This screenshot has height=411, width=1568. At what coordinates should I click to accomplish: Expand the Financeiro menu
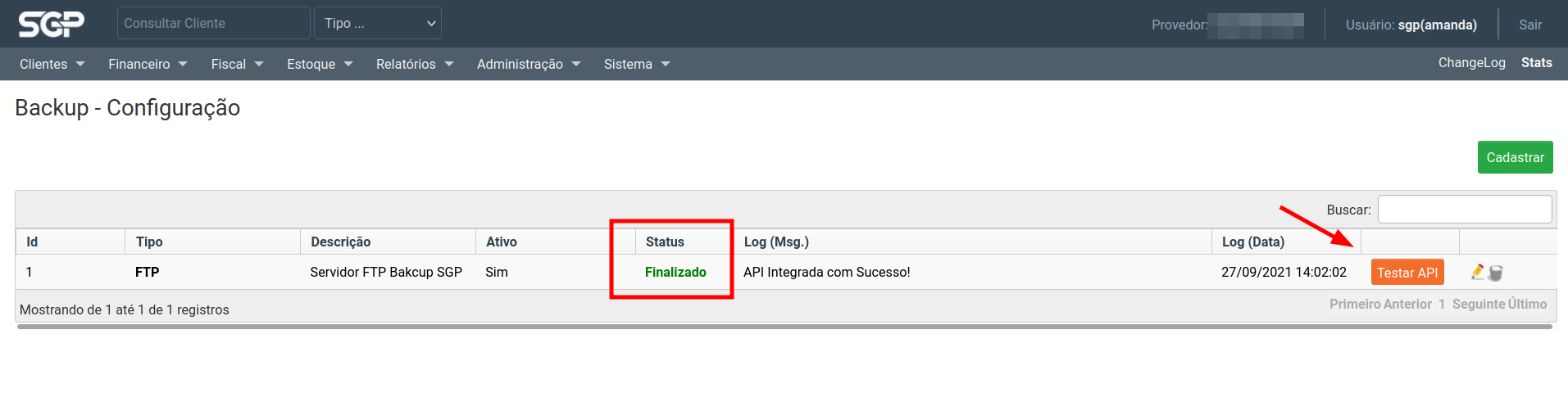148,64
